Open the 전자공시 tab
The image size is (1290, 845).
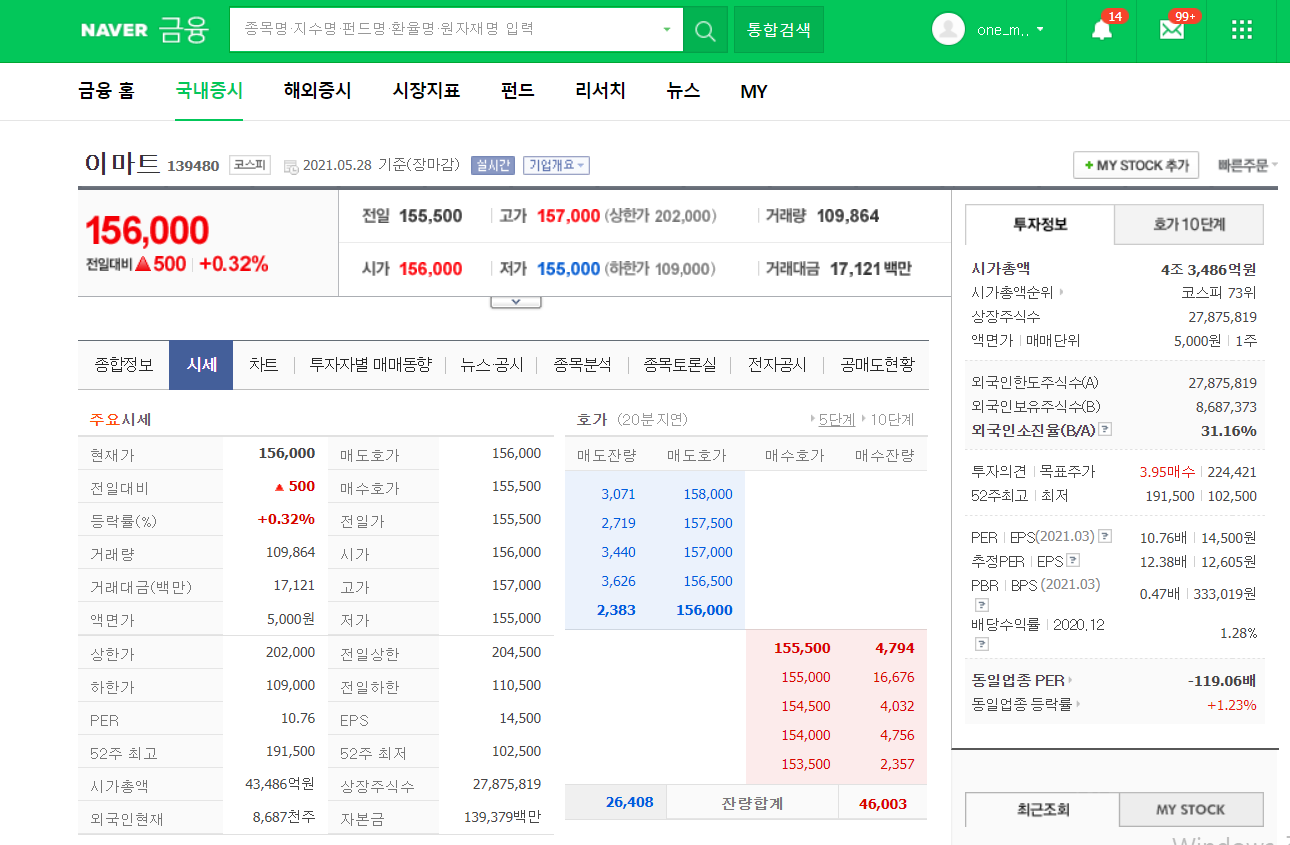click(777, 365)
